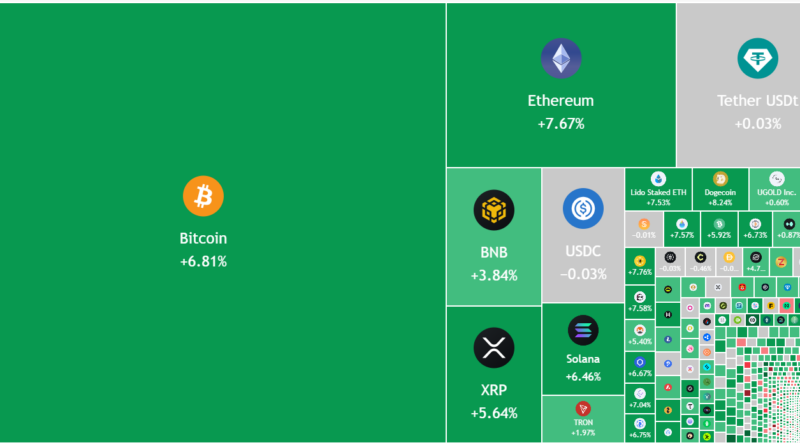Click the Bitcoin logo icon

tap(203, 196)
